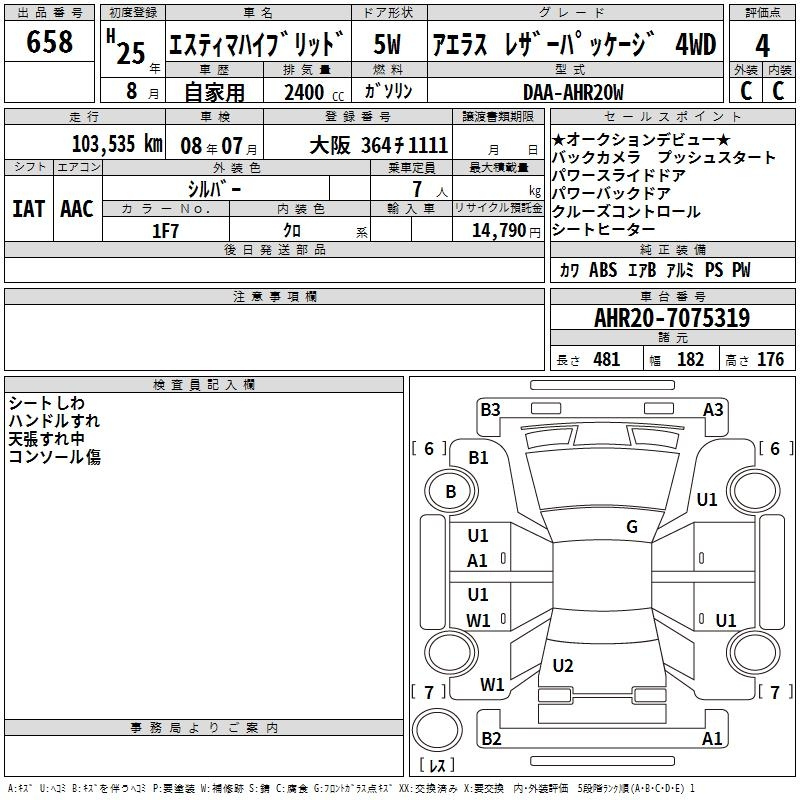Click the interior color クロ
The width and height of the screenshot is (800, 800).
(x=292, y=231)
